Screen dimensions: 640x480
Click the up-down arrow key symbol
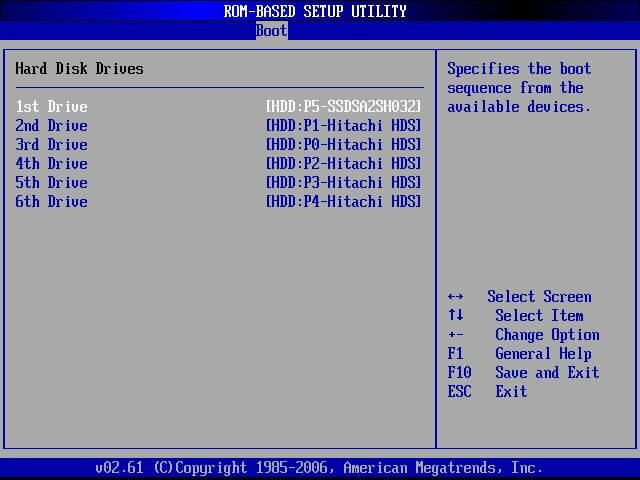click(456, 315)
